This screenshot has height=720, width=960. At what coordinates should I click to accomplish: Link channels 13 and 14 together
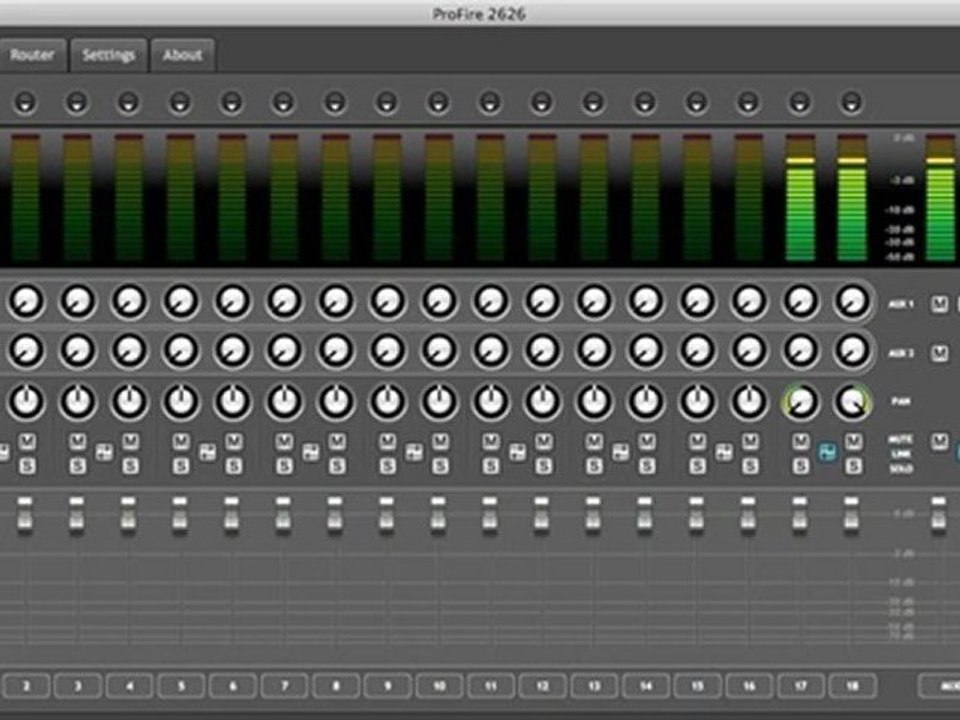coord(621,453)
